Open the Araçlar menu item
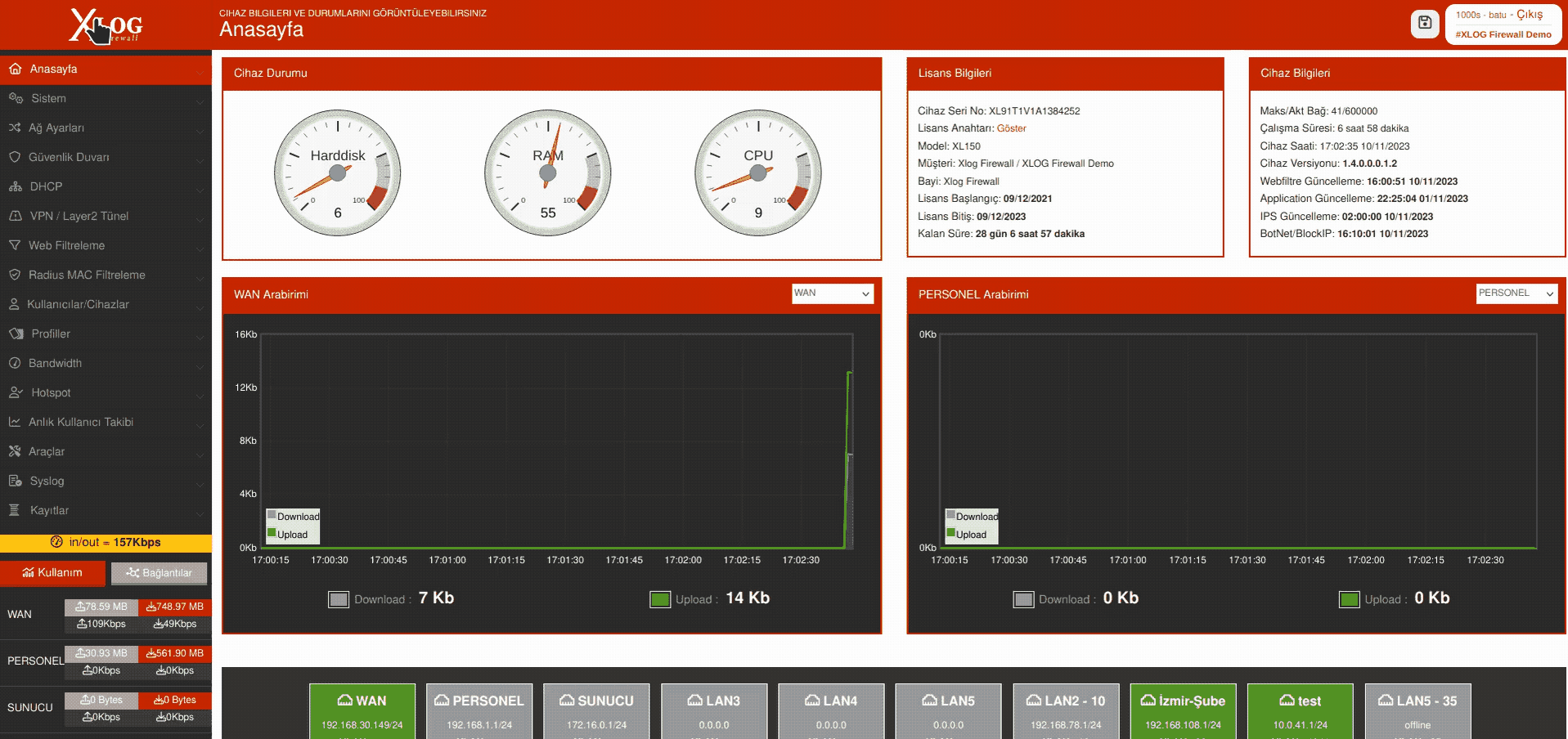 coord(106,451)
